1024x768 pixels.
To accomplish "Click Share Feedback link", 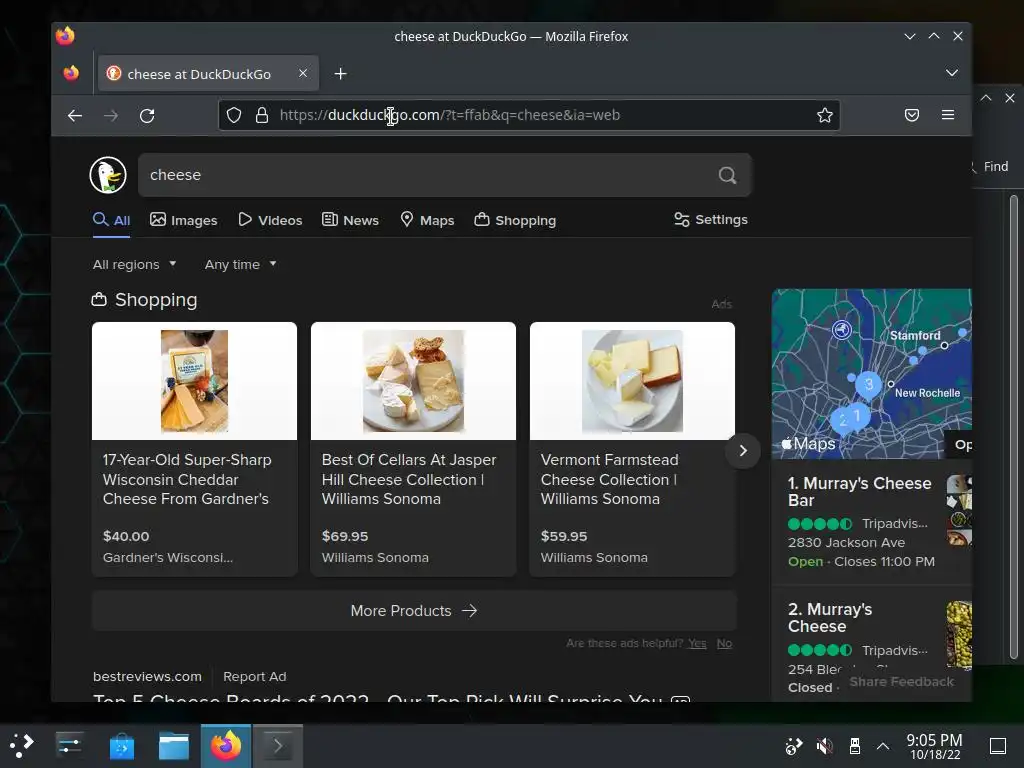I will coord(901,681).
